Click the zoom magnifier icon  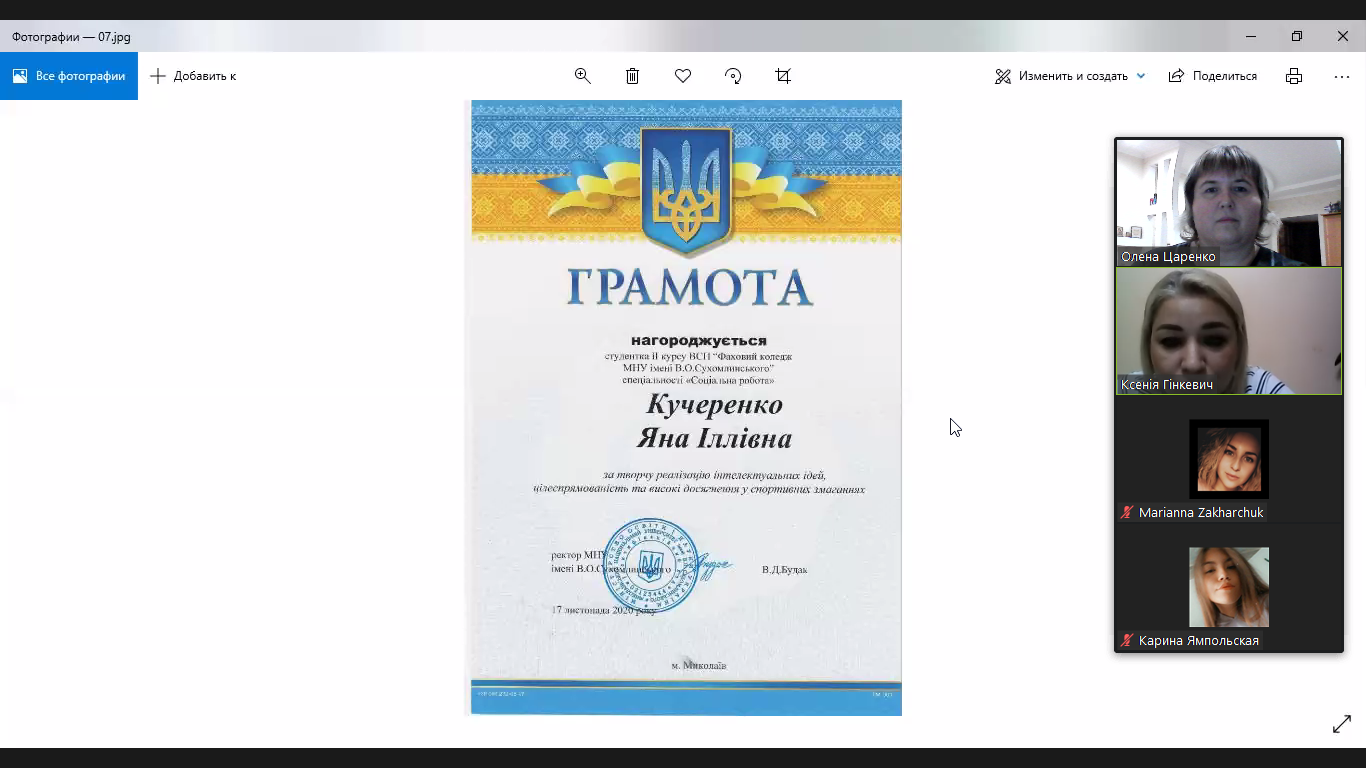click(x=583, y=76)
